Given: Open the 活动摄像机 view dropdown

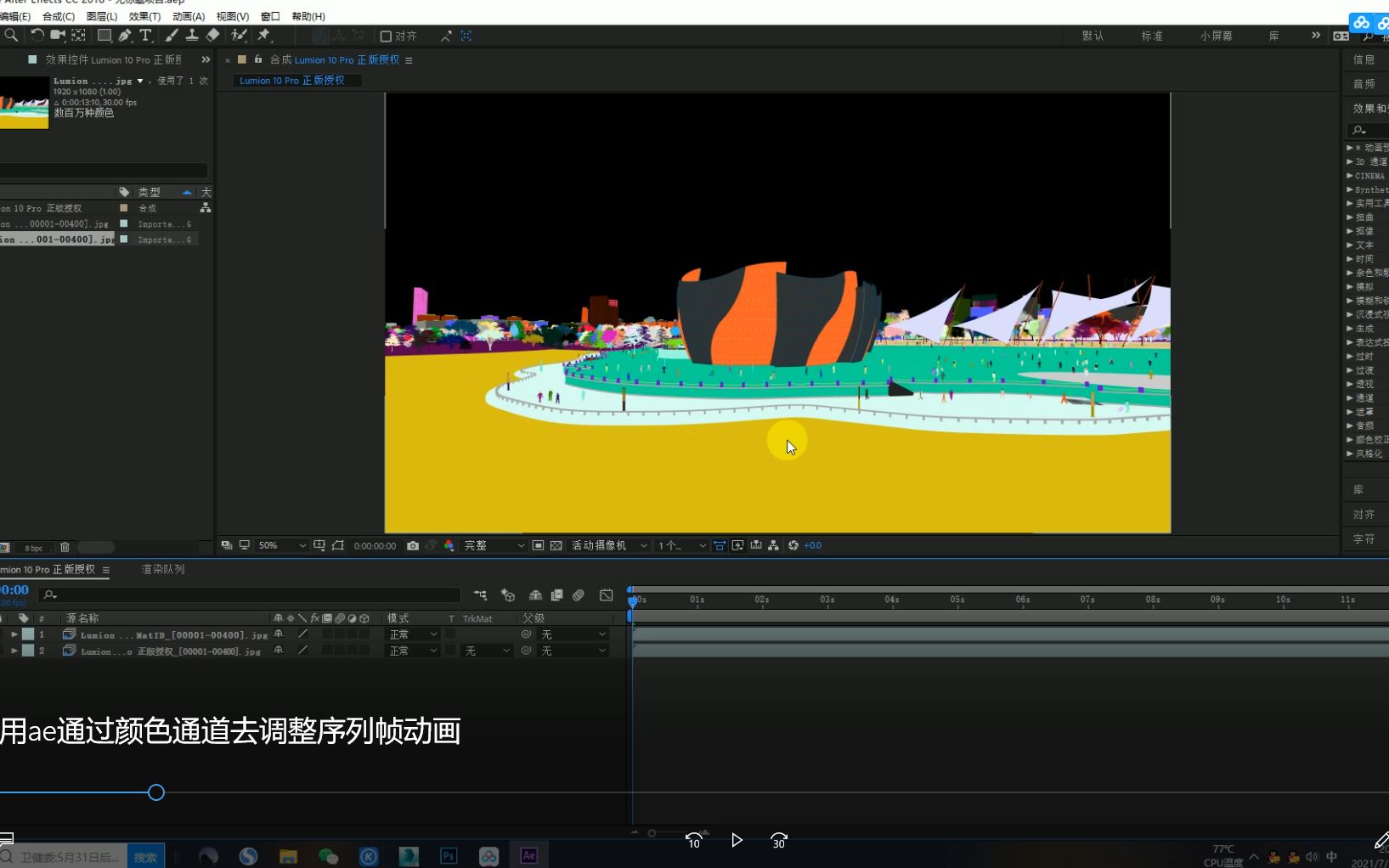Looking at the screenshot, I should click(x=609, y=546).
